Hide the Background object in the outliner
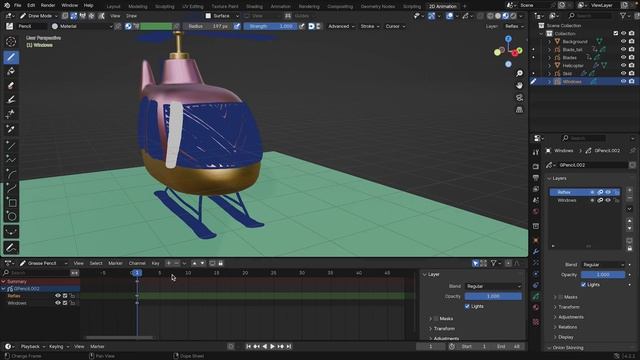Screen dimensions: 640x360 click(x=623, y=41)
